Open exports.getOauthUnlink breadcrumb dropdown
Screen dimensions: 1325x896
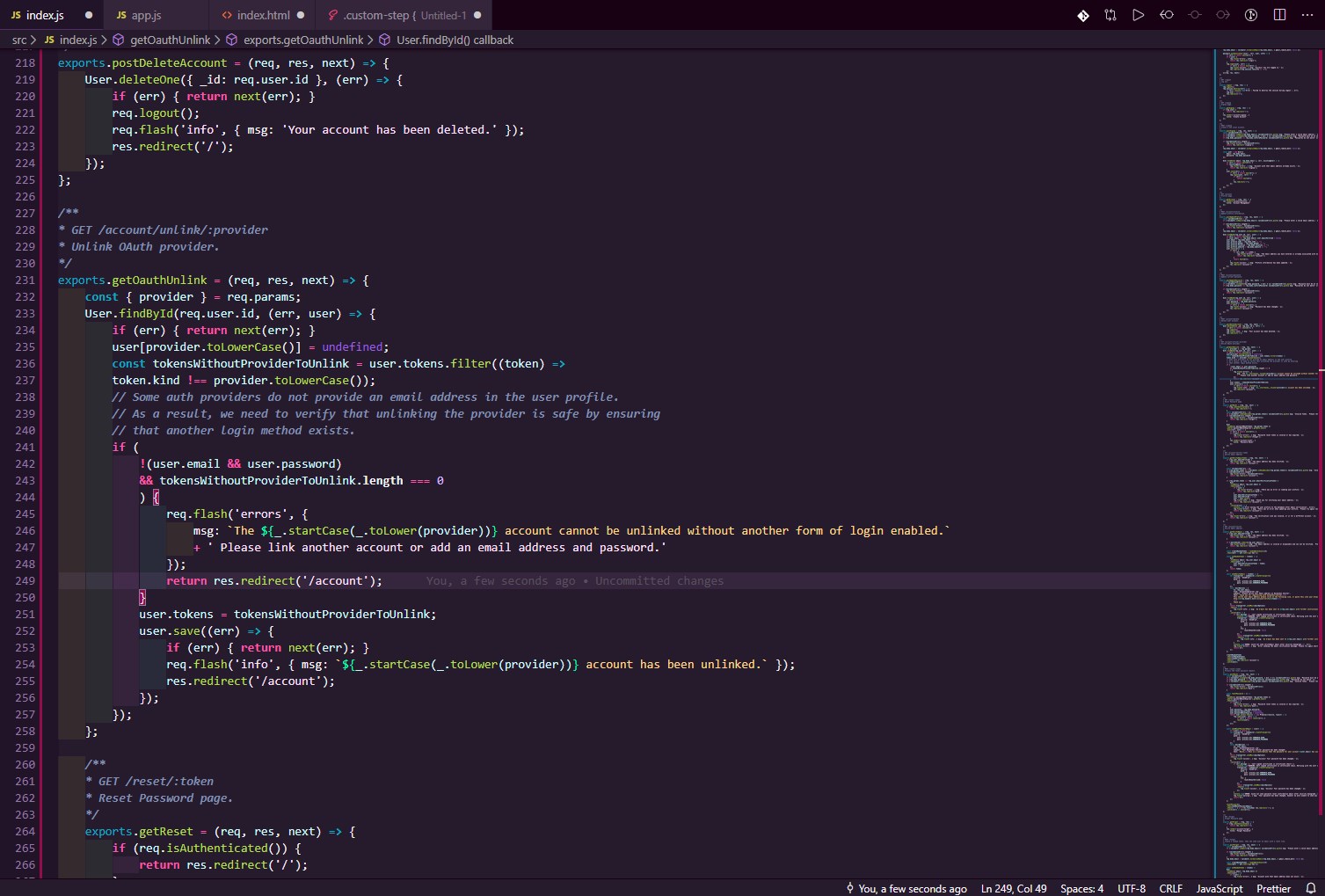pyautogui.click(x=303, y=40)
